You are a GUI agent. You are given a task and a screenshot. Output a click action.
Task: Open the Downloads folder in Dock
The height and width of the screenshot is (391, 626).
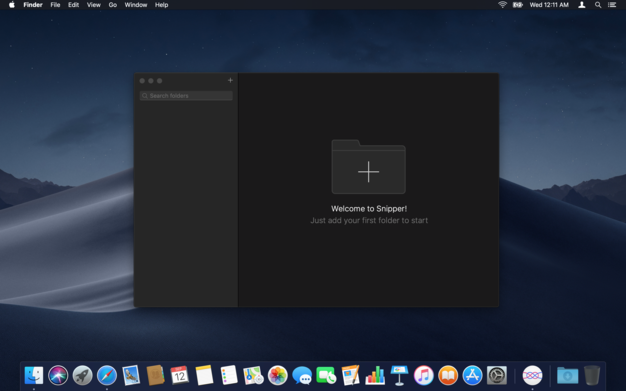pyautogui.click(x=568, y=375)
